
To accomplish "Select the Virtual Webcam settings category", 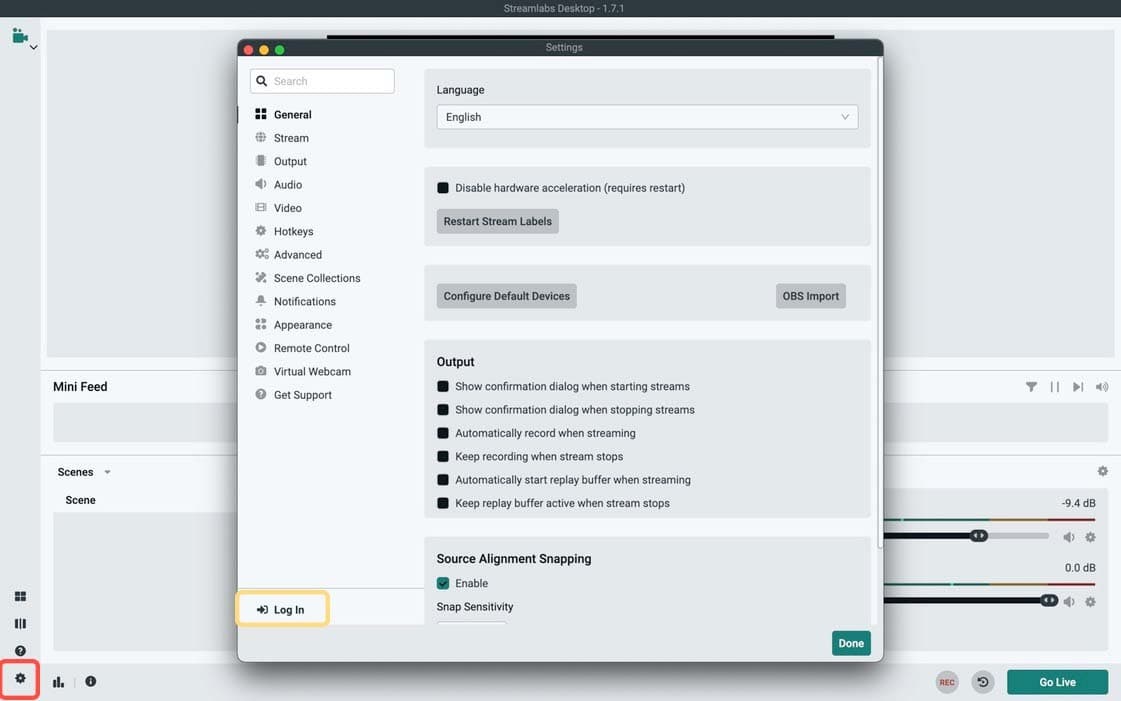I will click(x=312, y=371).
